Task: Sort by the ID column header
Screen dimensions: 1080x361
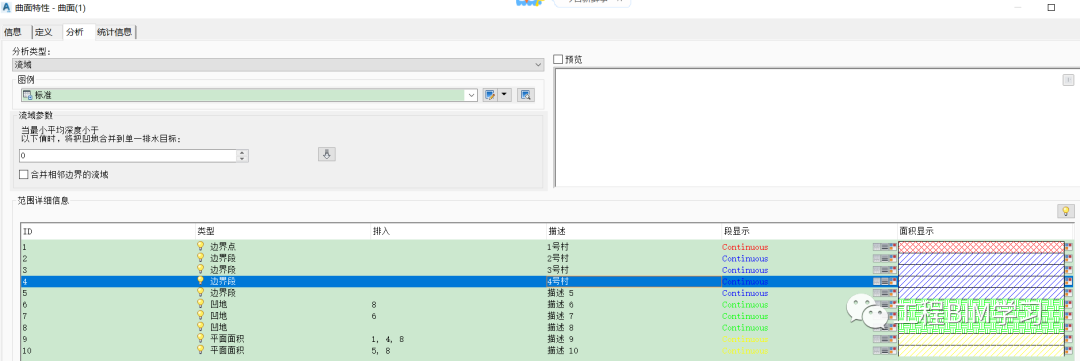Action: pos(109,231)
